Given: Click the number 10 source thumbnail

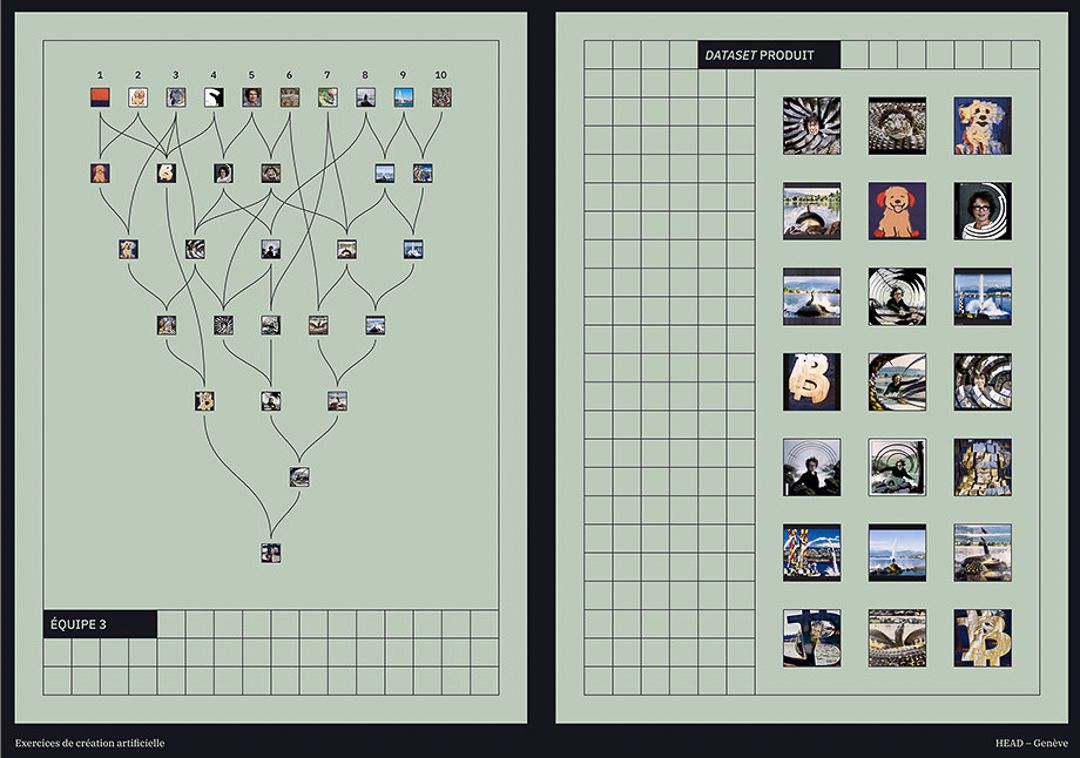Looking at the screenshot, I should click(x=441, y=97).
